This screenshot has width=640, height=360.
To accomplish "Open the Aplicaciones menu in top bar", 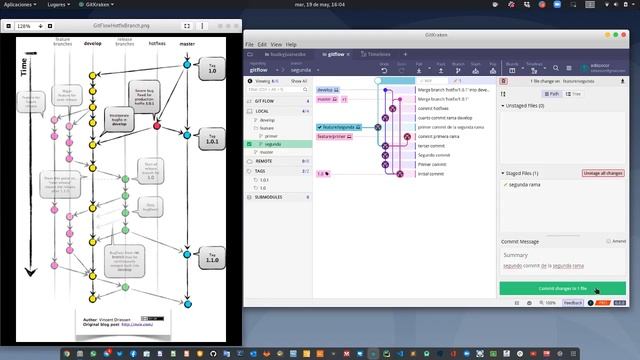I will [x=20, y=4].
